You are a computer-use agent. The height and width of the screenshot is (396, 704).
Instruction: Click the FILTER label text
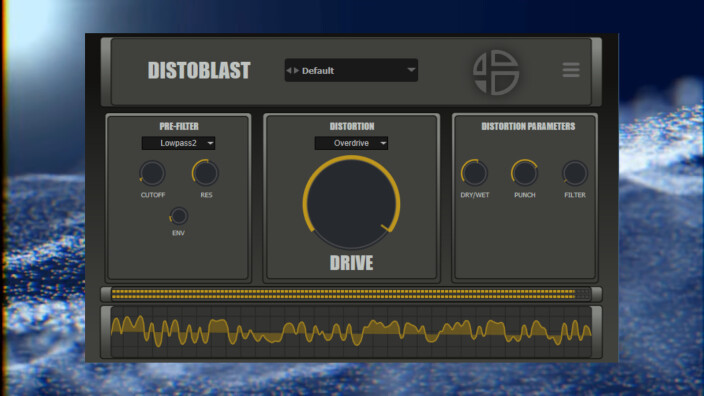click(x=575, y=195)
